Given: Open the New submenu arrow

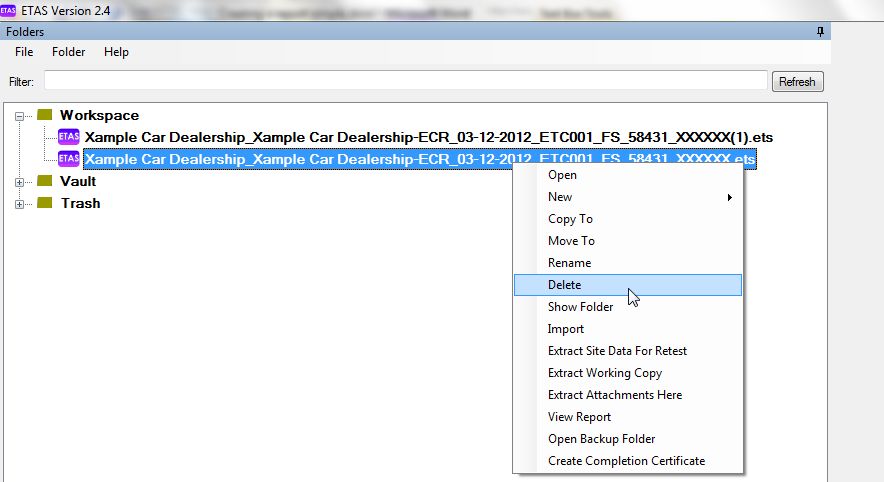Looking at the screenshot, I should click(x=730, y=197).
